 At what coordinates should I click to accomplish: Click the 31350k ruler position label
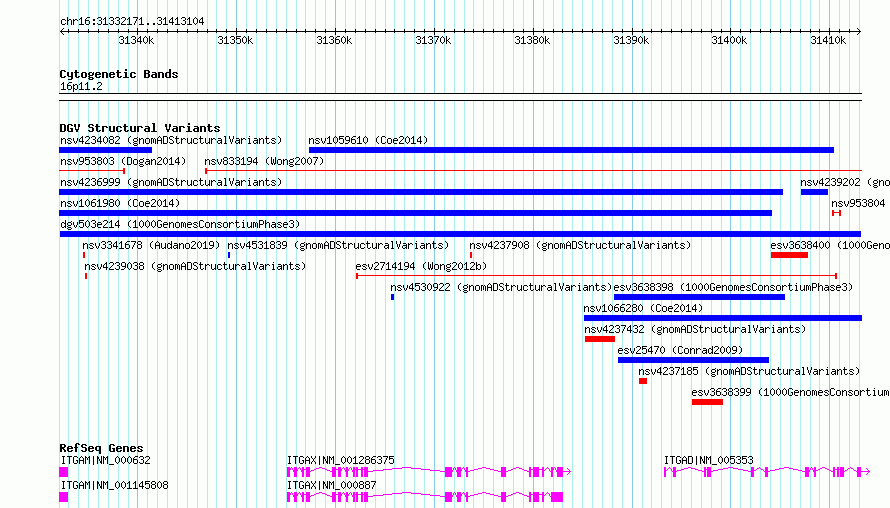(x=235, y=40)
